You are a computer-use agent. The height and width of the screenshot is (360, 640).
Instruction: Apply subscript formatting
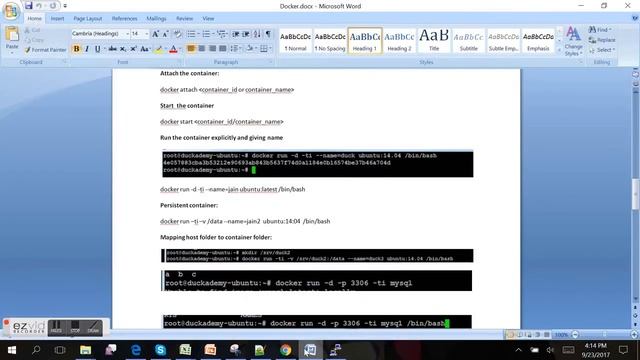click(123, 49)
